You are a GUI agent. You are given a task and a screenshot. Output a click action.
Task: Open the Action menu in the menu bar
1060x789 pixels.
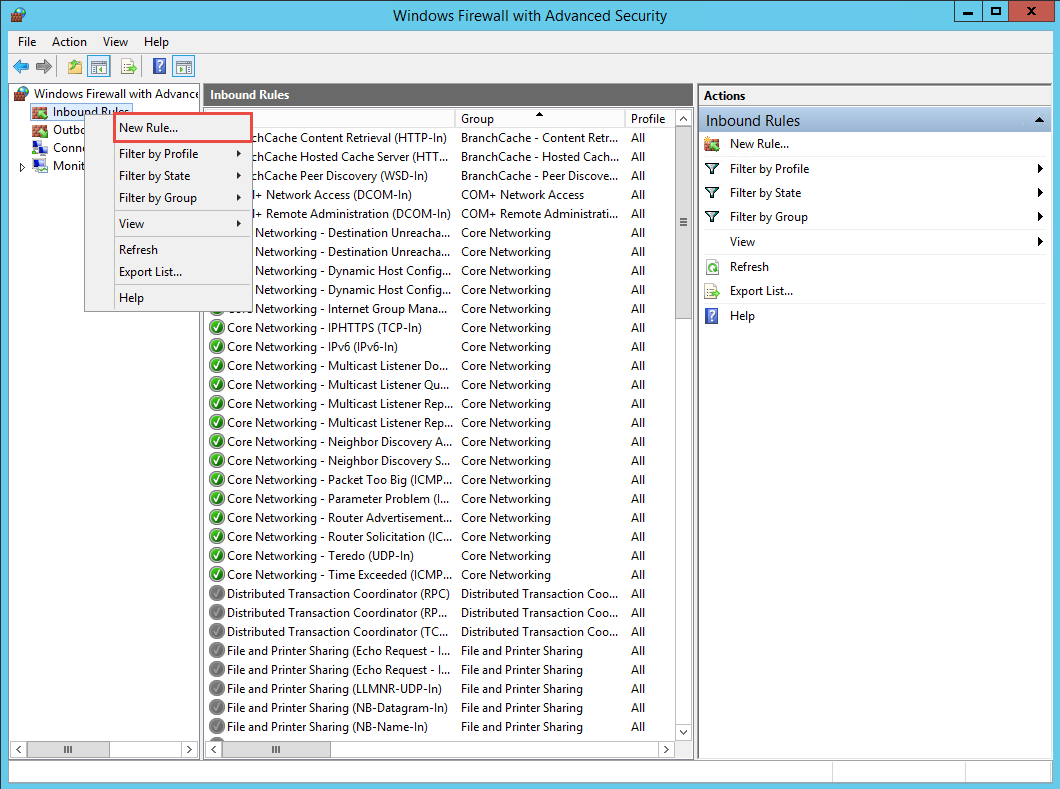pos(69,42)
